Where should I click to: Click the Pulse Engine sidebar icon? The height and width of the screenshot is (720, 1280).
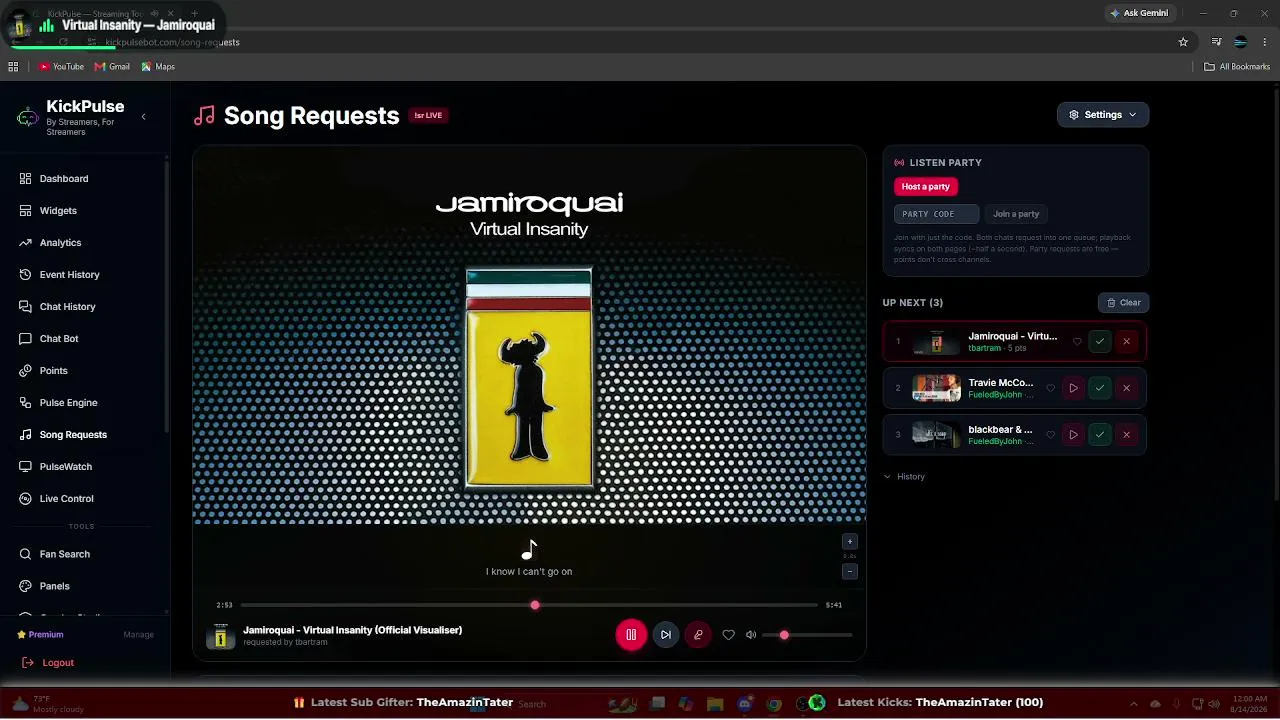pyautogui.click(x=26, y=403)
